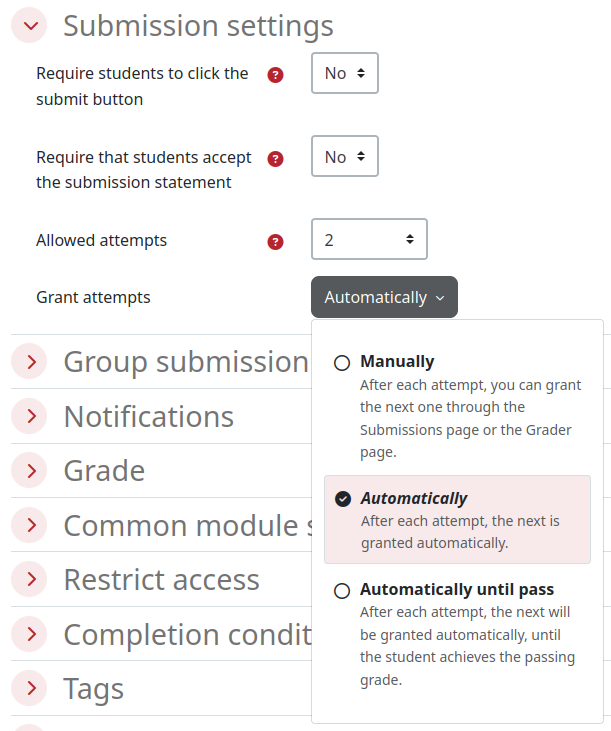Close the Grant attempts Automatically dropdown
Image resolution: width=611 pixels, height=731 pixels.
tap(384, 298)
